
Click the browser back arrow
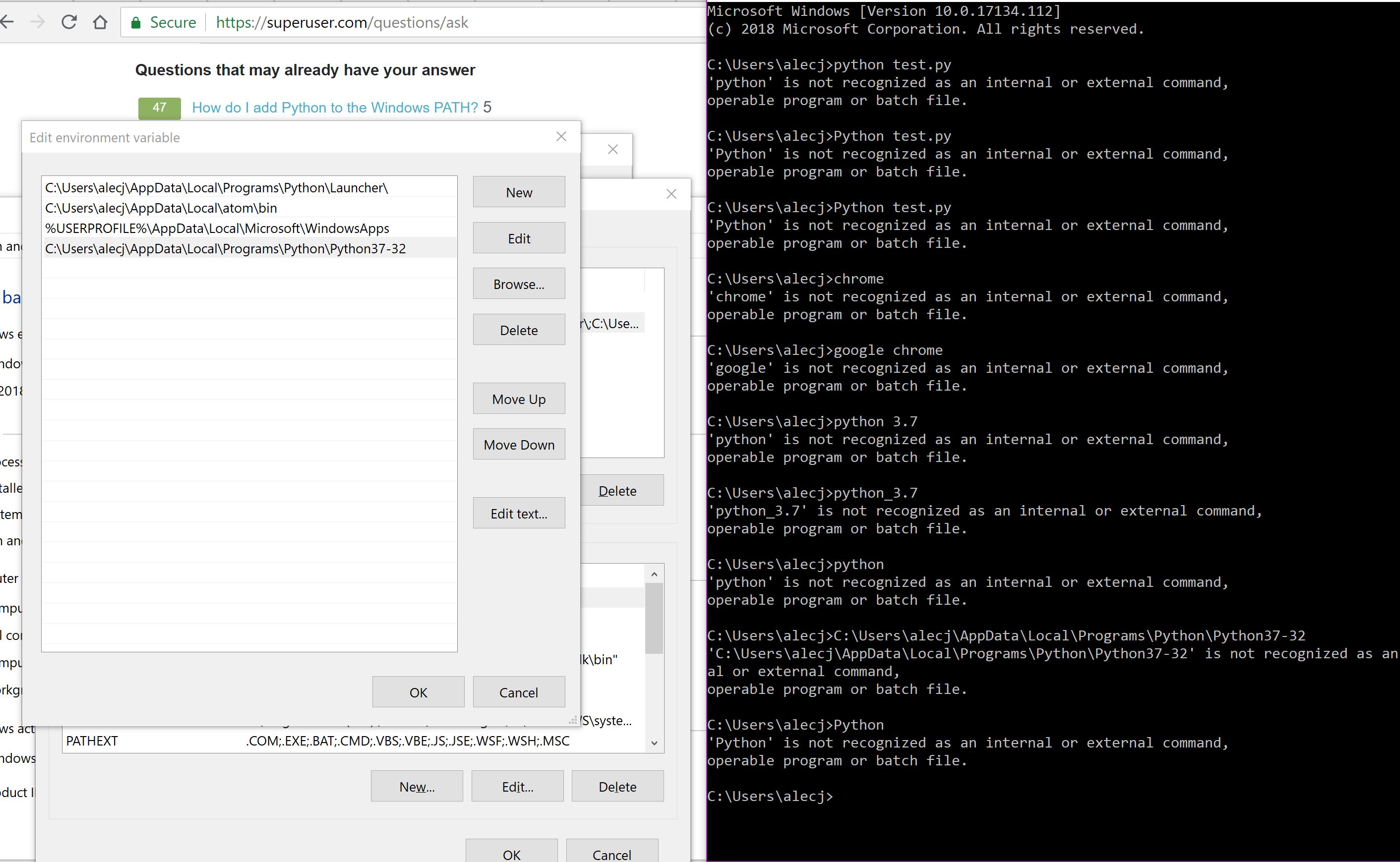coord(8,22)
